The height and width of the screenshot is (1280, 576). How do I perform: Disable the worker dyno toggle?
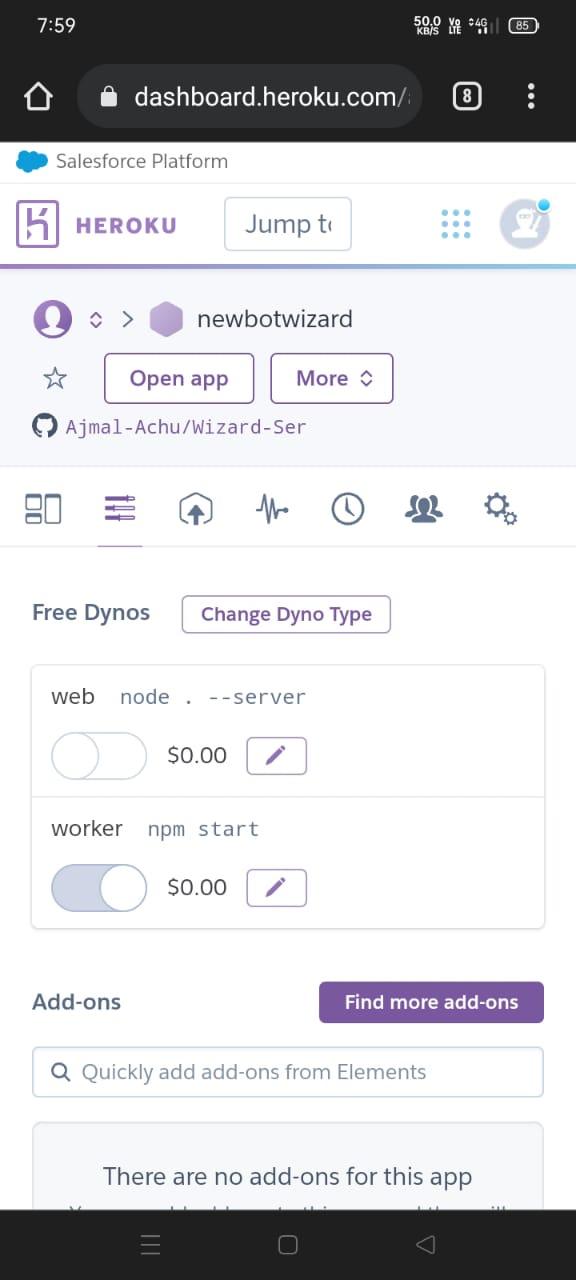click(x=98, y=888)
